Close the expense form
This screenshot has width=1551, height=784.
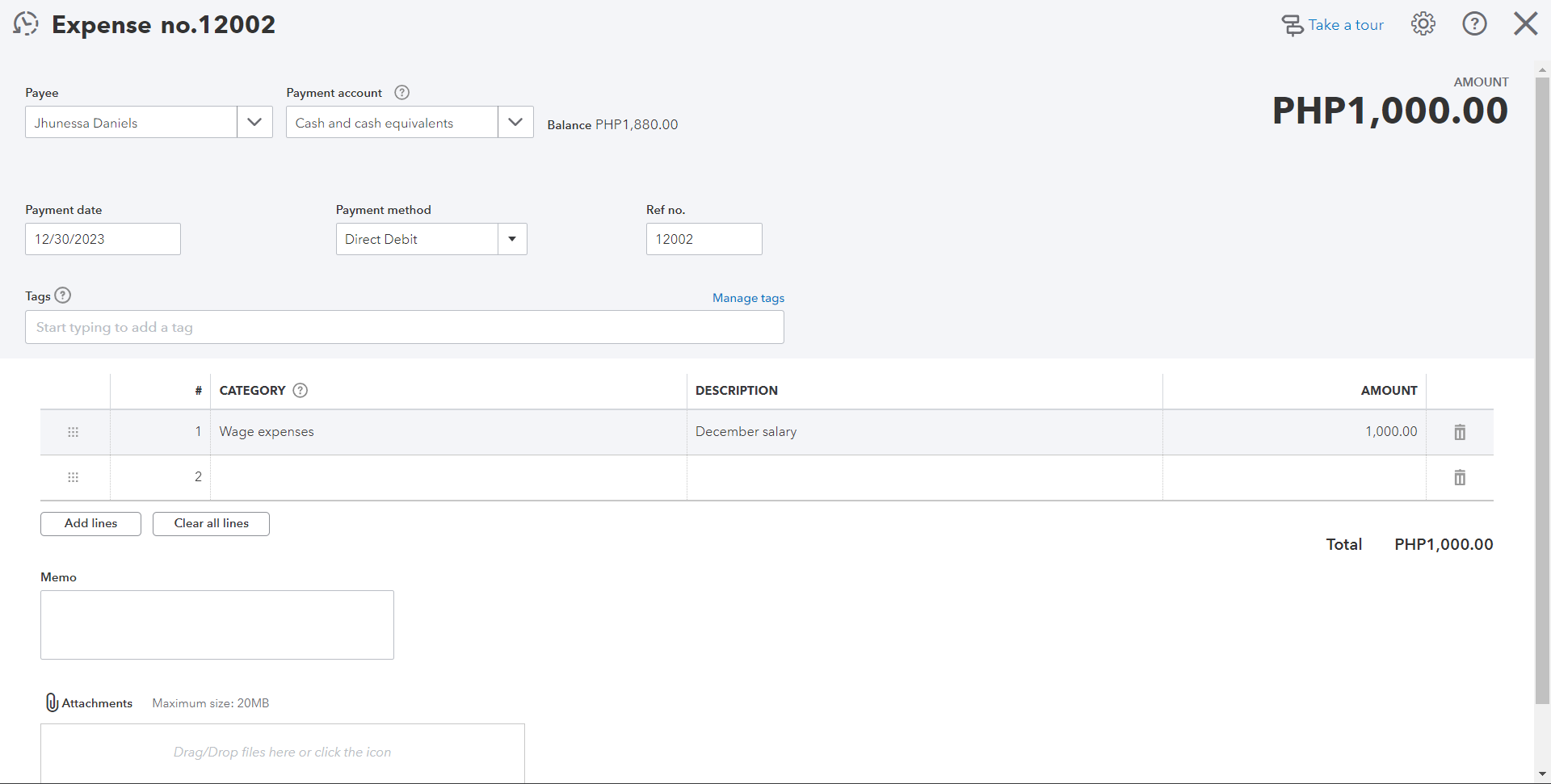[1525, 24]
